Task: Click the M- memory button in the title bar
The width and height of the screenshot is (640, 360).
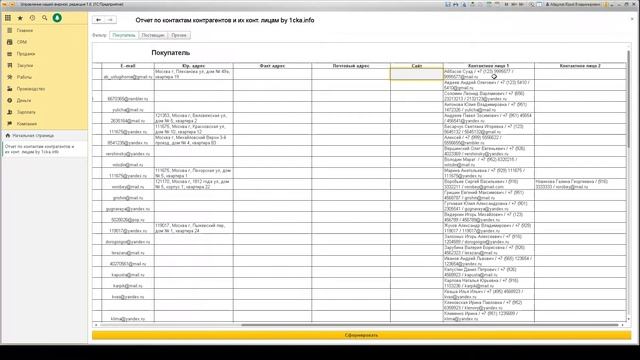Action: click(x=521, y=4)
